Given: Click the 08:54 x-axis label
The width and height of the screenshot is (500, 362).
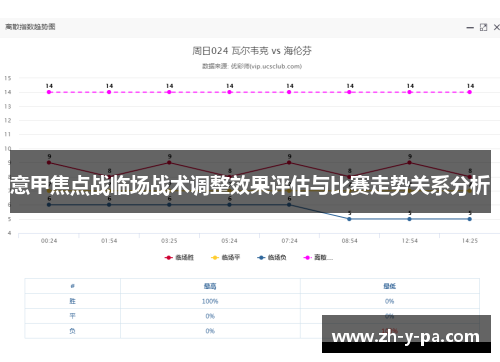Looking at the screenshot, I should pyautogui.click(x=349, y=241).
